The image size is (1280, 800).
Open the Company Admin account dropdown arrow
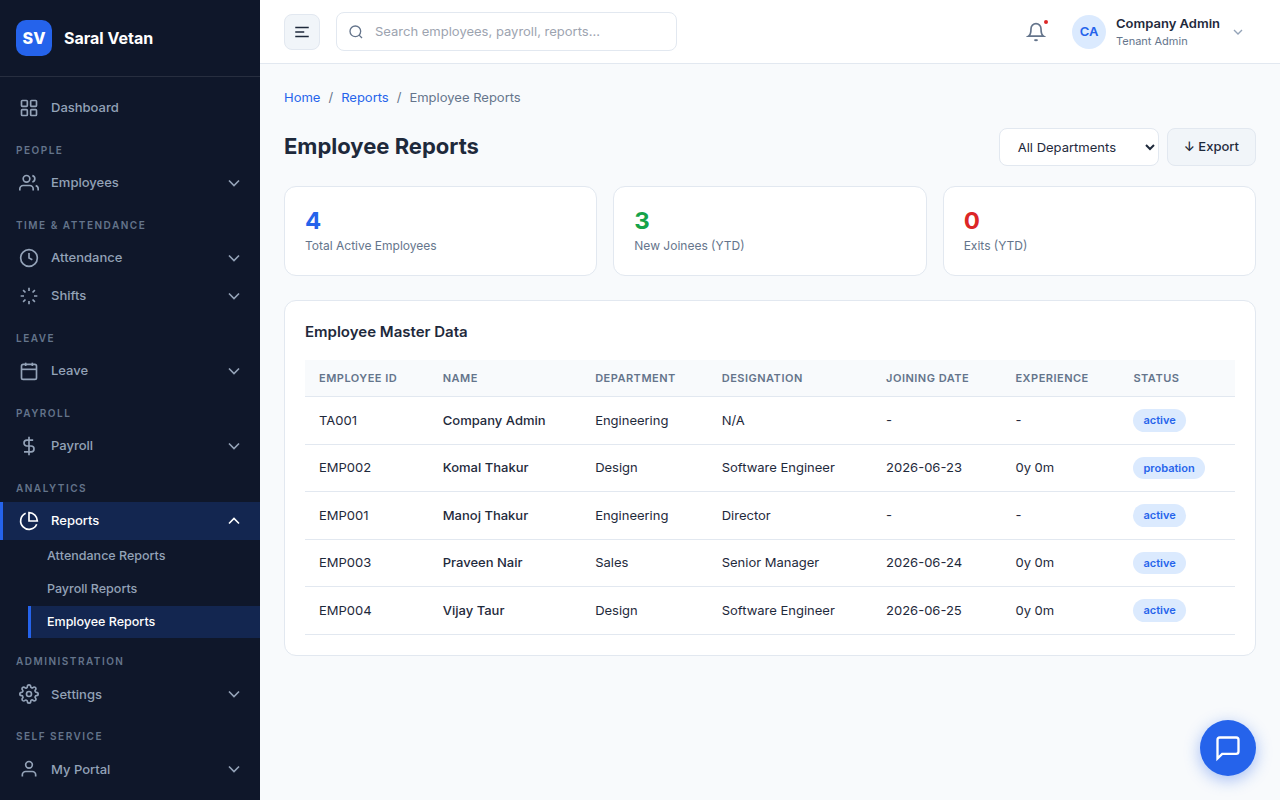point(1238,32)
